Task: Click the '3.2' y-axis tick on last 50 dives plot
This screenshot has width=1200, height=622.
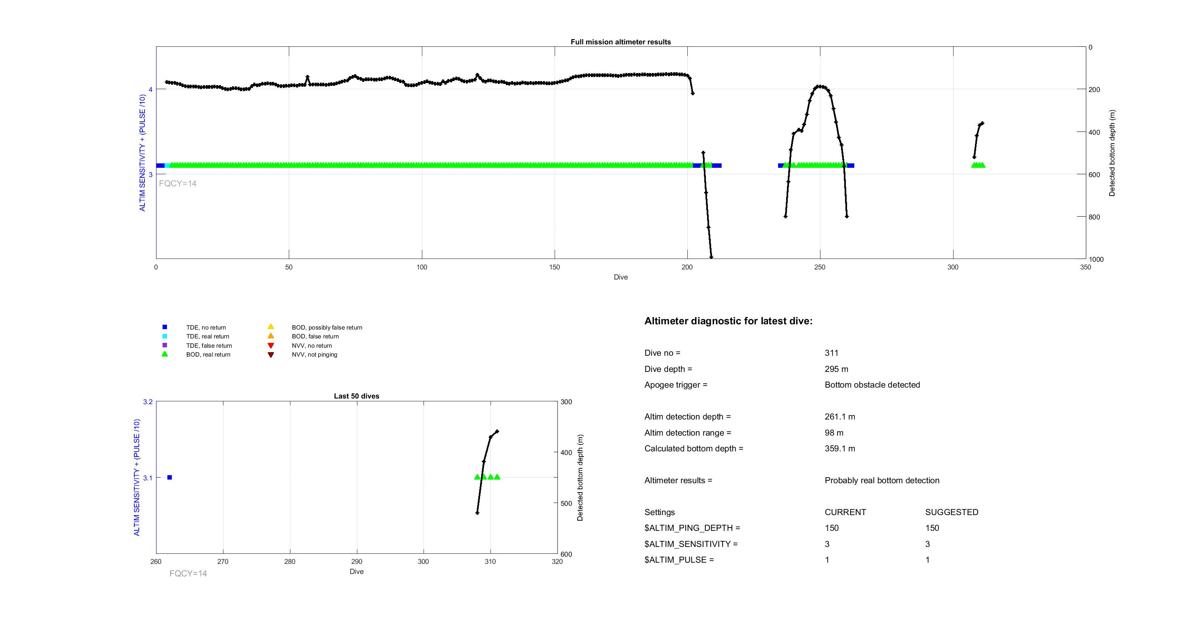Action: (x=148, y=402)
